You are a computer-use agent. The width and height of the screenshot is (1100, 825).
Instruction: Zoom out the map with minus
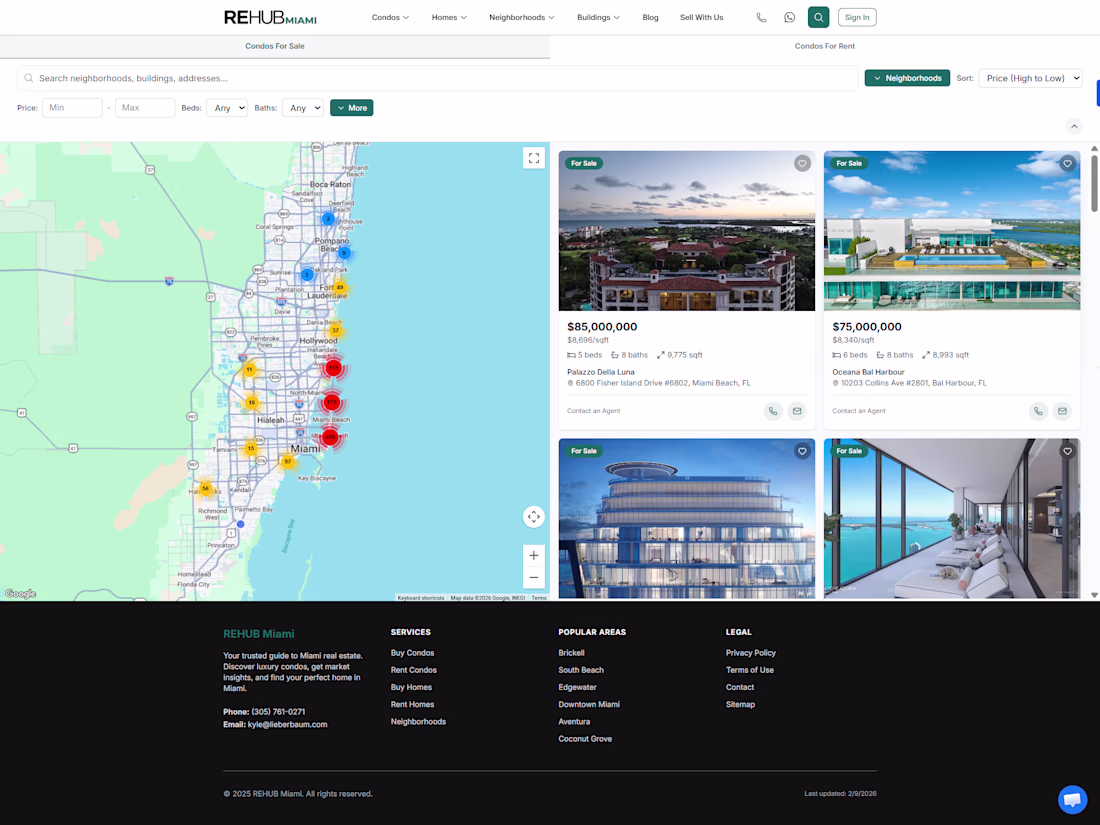[534, 577]
